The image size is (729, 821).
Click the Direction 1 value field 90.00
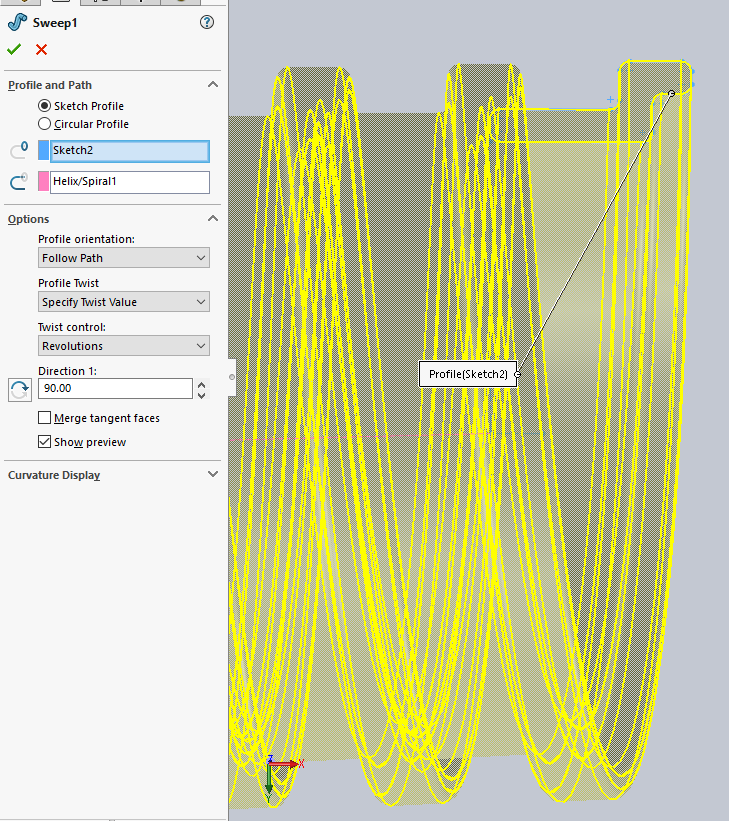pyautogui.click(x=115, y=389)
